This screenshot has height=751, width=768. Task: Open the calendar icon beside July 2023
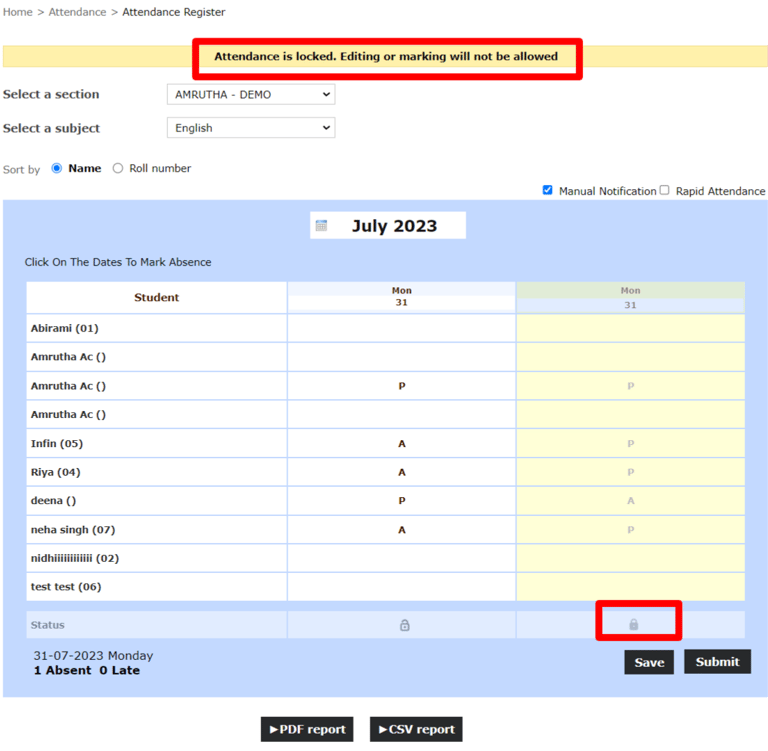(x=321, y=226)
